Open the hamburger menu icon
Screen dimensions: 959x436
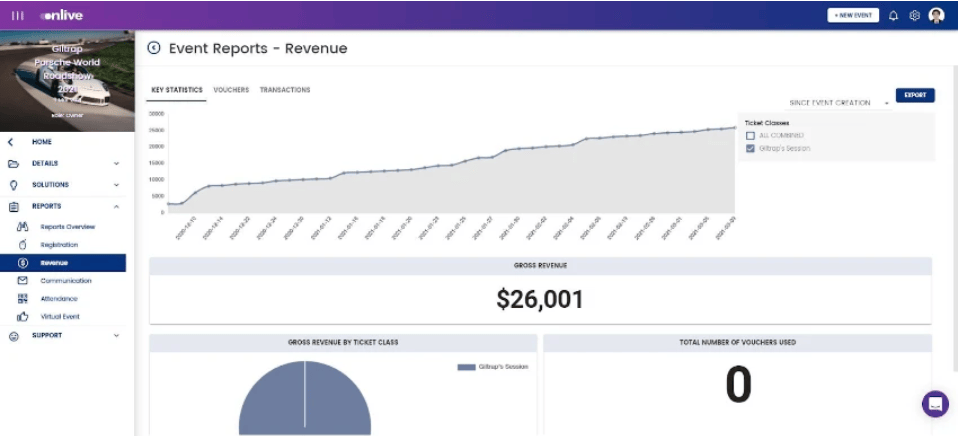click(18, 16)
